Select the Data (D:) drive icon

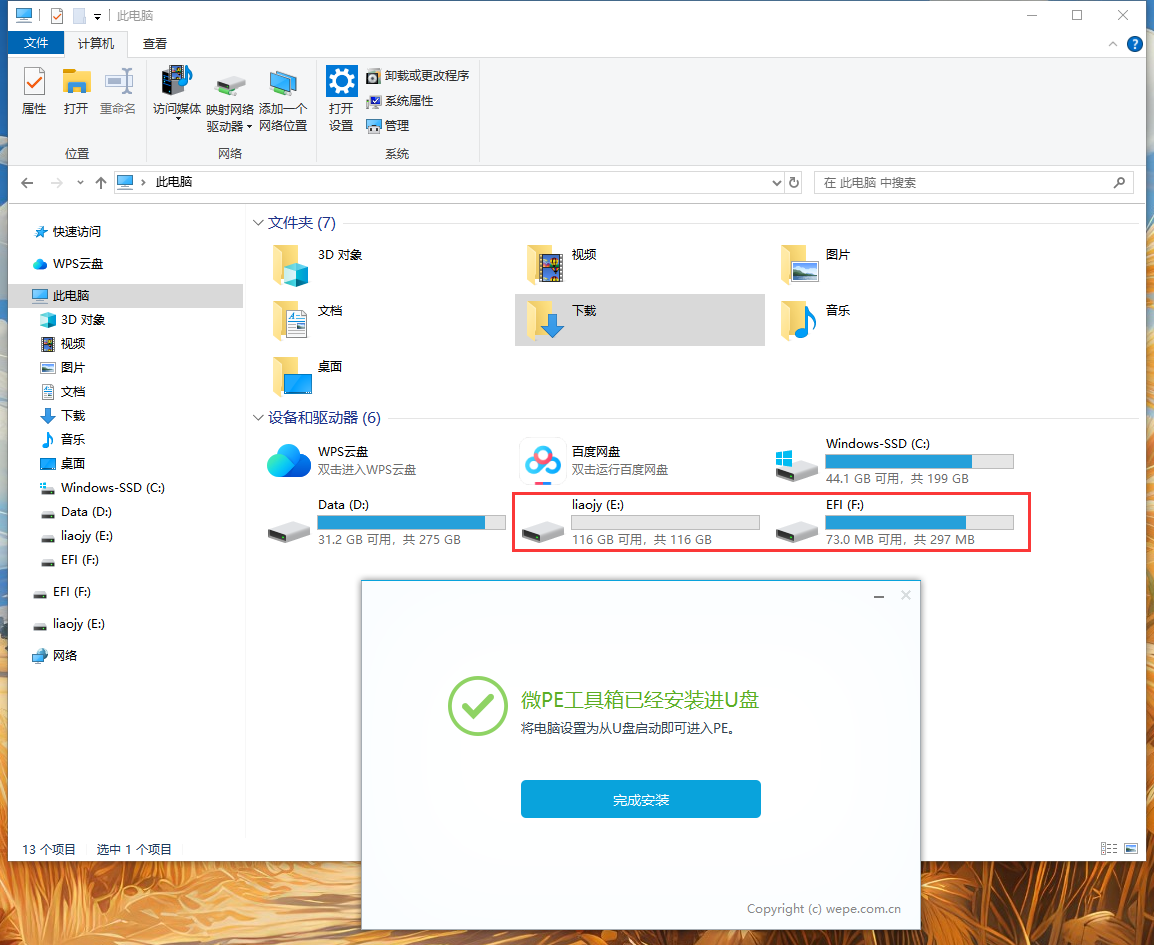click(x=288, y=531)
